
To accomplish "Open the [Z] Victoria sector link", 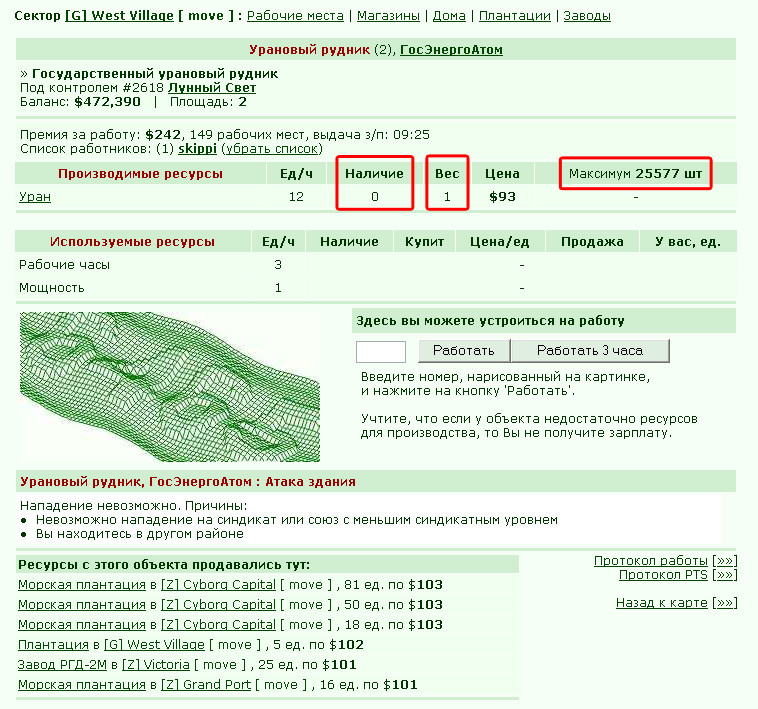I will point(156,665).
